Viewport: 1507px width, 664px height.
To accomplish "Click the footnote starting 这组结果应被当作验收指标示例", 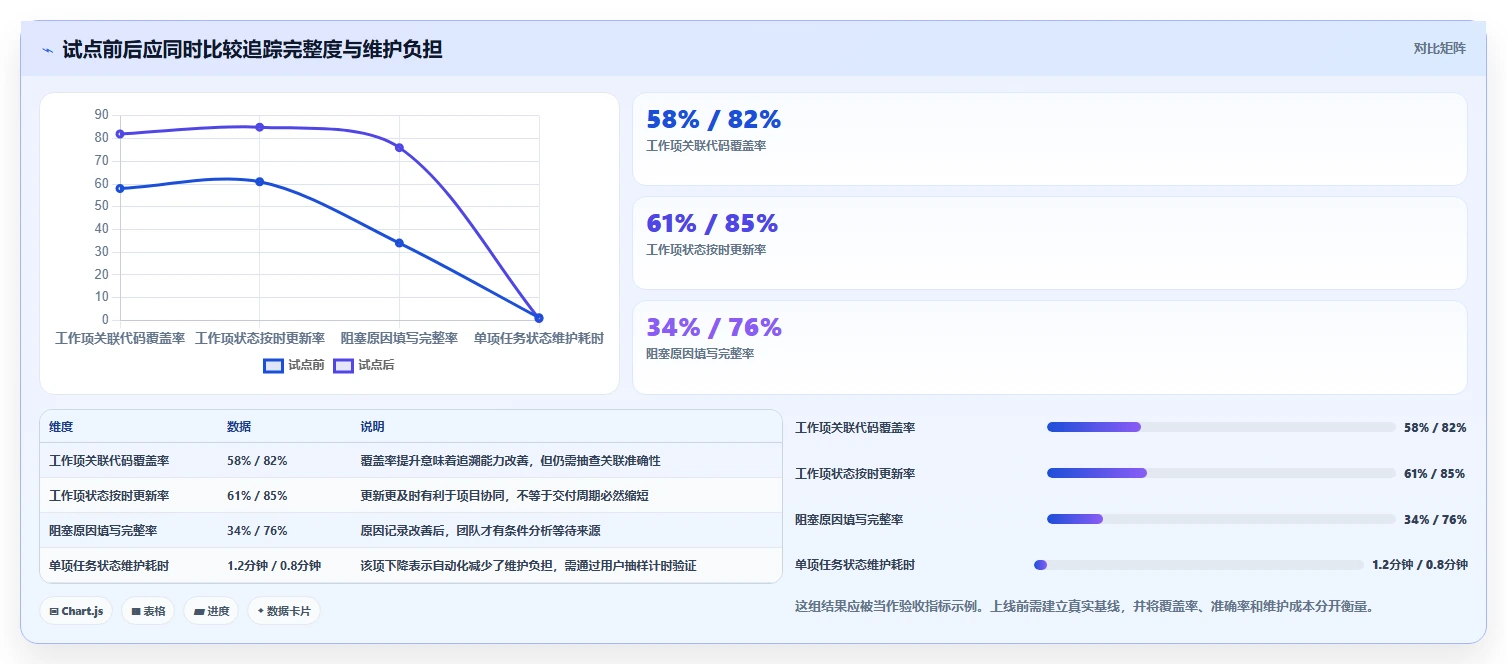I will coord(1084,606).
